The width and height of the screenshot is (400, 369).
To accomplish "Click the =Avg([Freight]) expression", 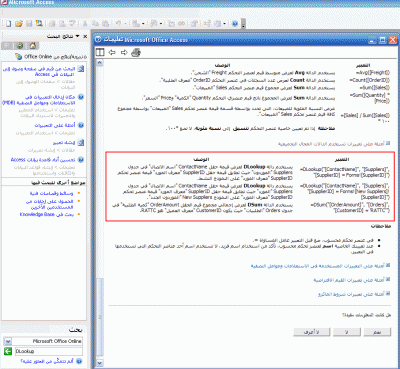I will click(x=372, y=72).
